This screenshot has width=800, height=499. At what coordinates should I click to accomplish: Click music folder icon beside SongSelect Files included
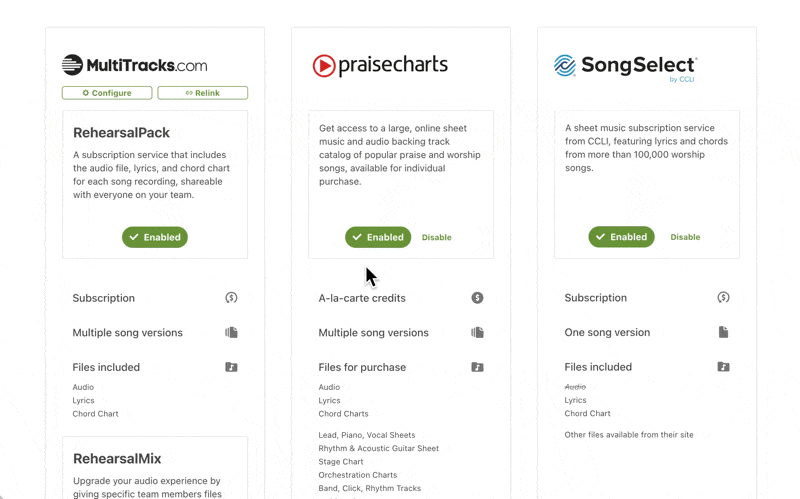point(723,366)
